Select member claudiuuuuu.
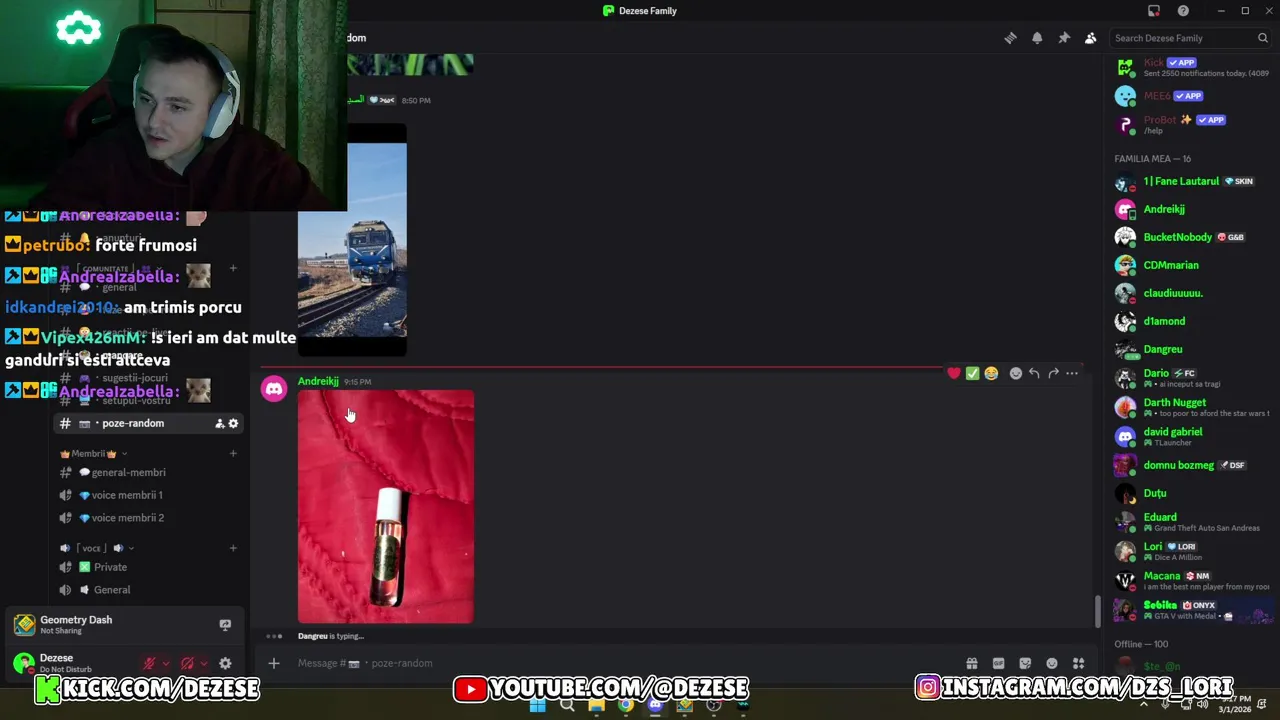Viewport: 1280px width, 720px height. coord(1191,294)
